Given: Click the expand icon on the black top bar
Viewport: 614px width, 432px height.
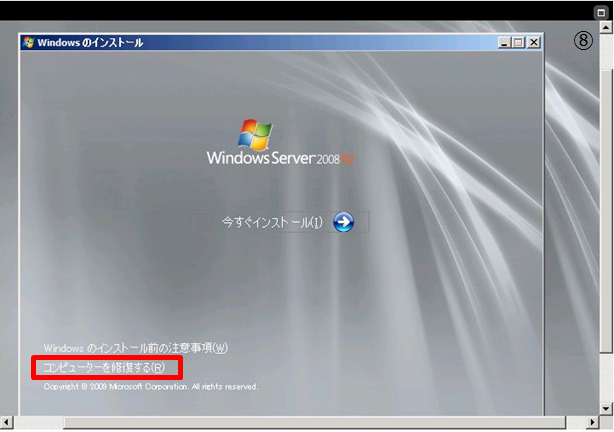Looking at the screenshot, I should point(601,12).
